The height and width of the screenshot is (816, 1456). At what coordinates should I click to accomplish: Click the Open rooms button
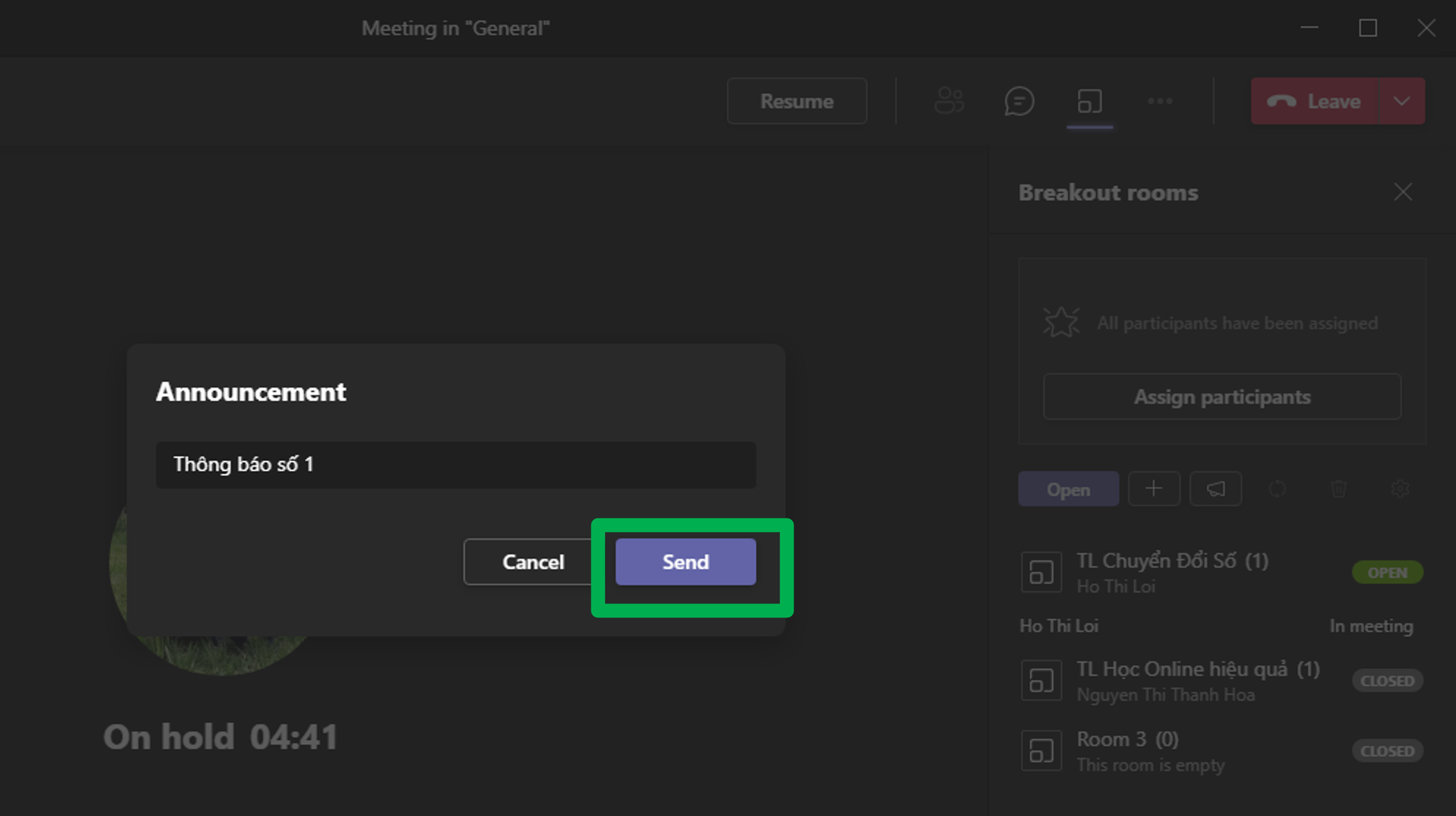click(x=1067, y=489)
